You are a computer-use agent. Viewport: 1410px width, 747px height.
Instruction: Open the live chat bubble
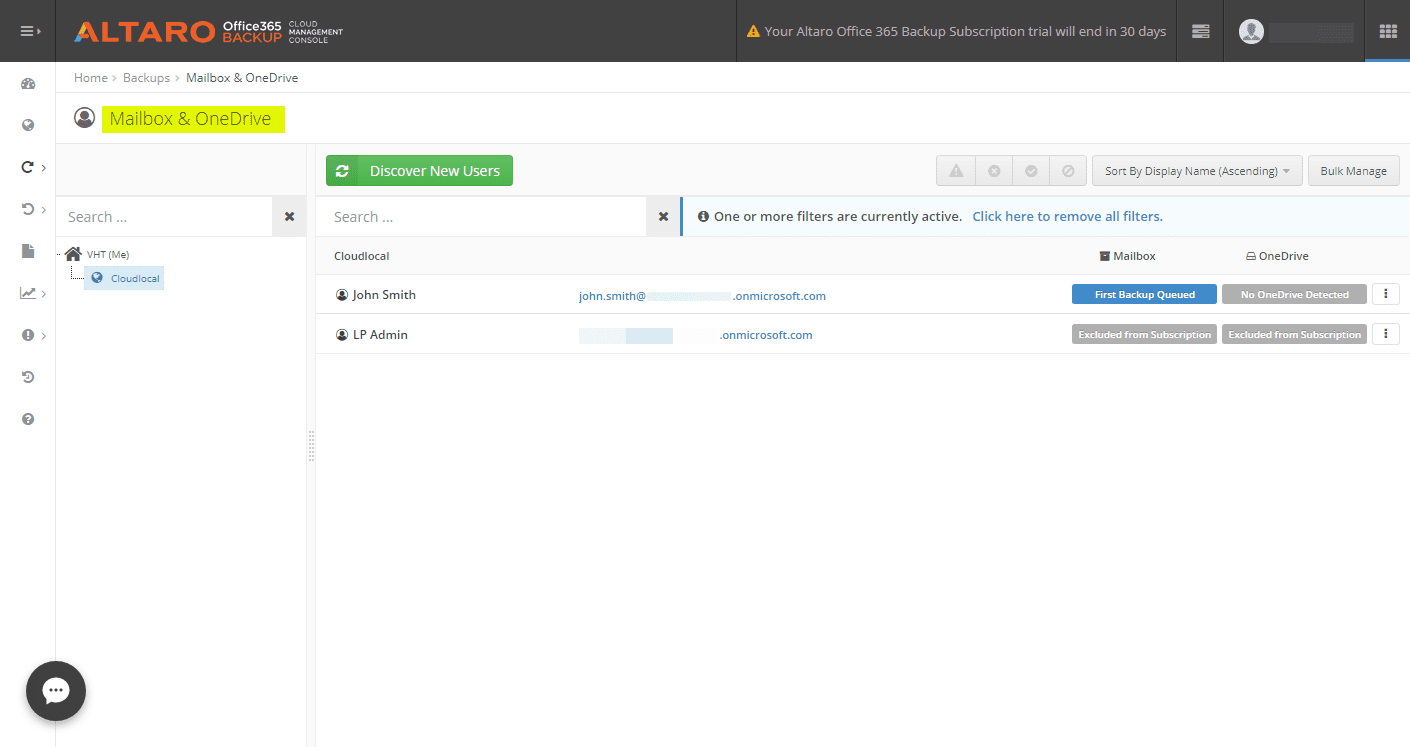click(x=56, y=691)
